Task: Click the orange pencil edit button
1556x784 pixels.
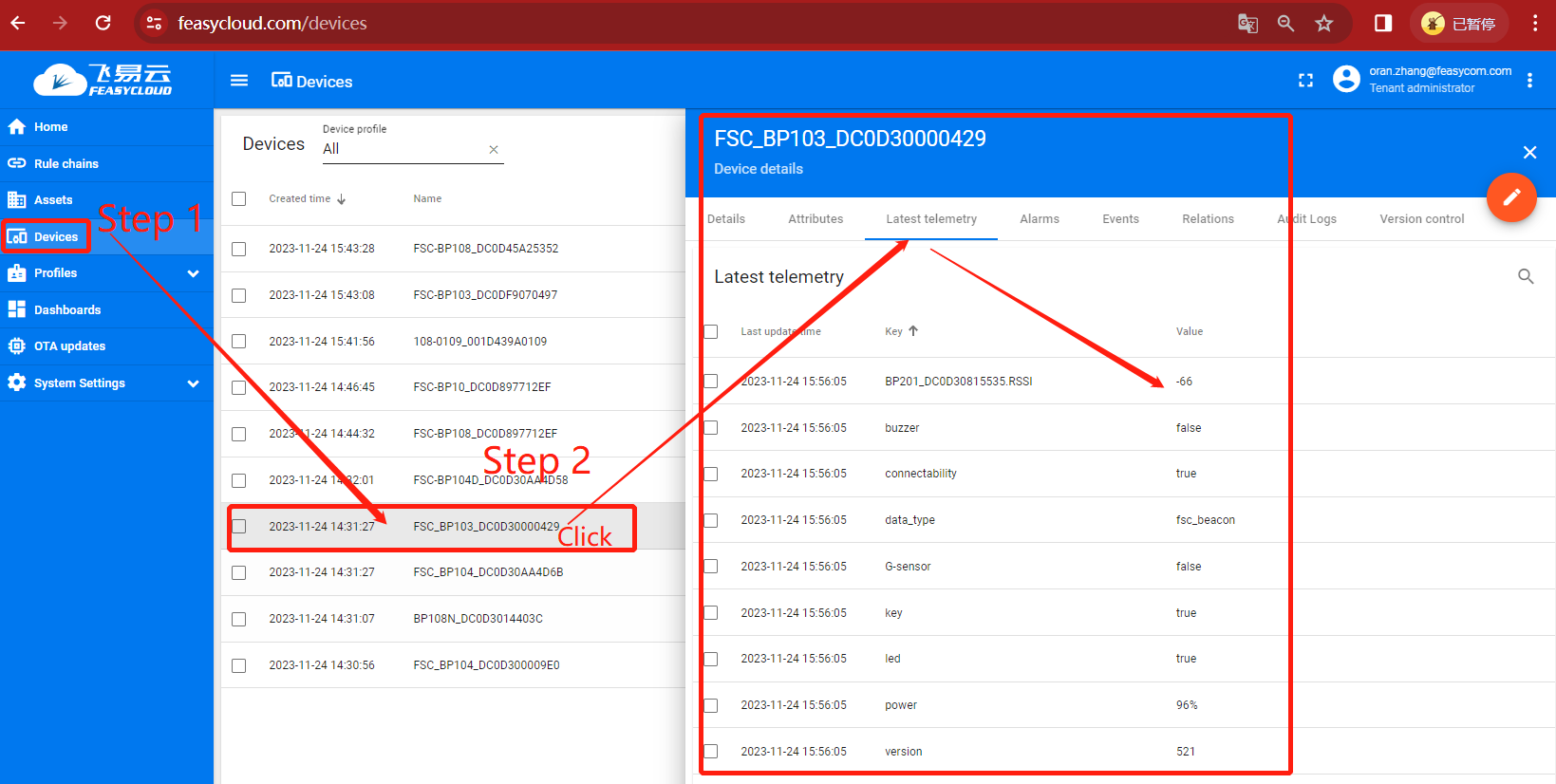Action: (x=1510, y=197)
